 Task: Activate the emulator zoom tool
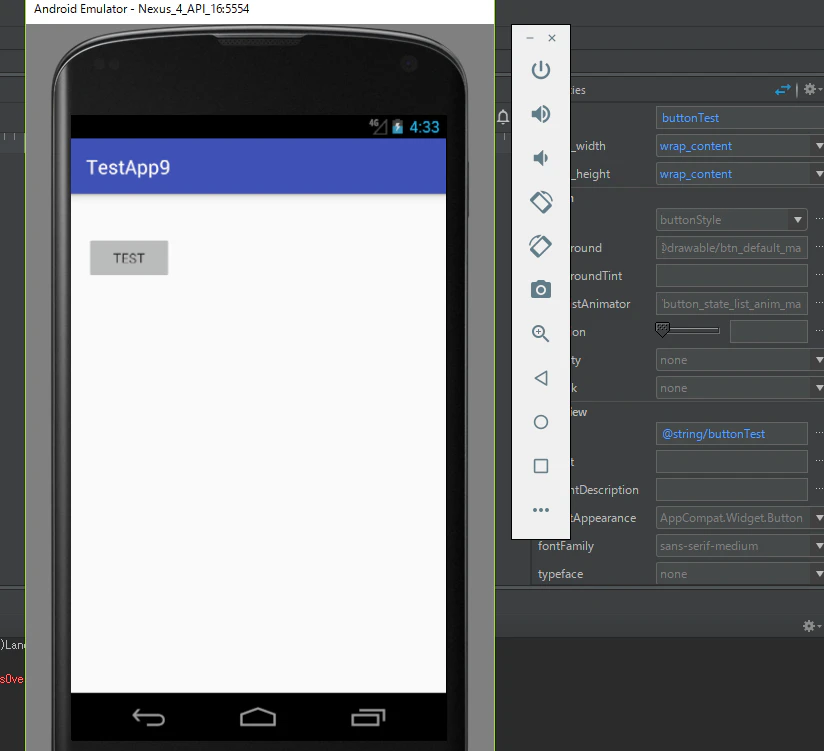[x=541, y=333]
